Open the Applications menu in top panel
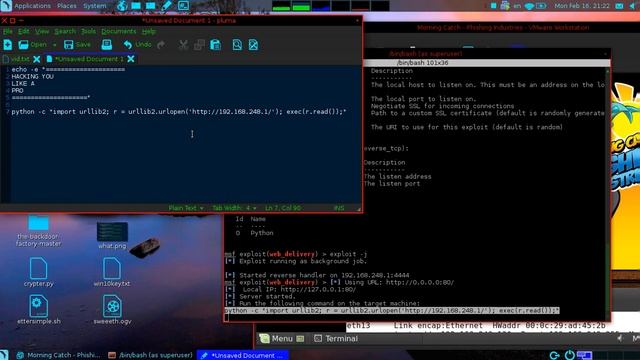 click(33, 6)
